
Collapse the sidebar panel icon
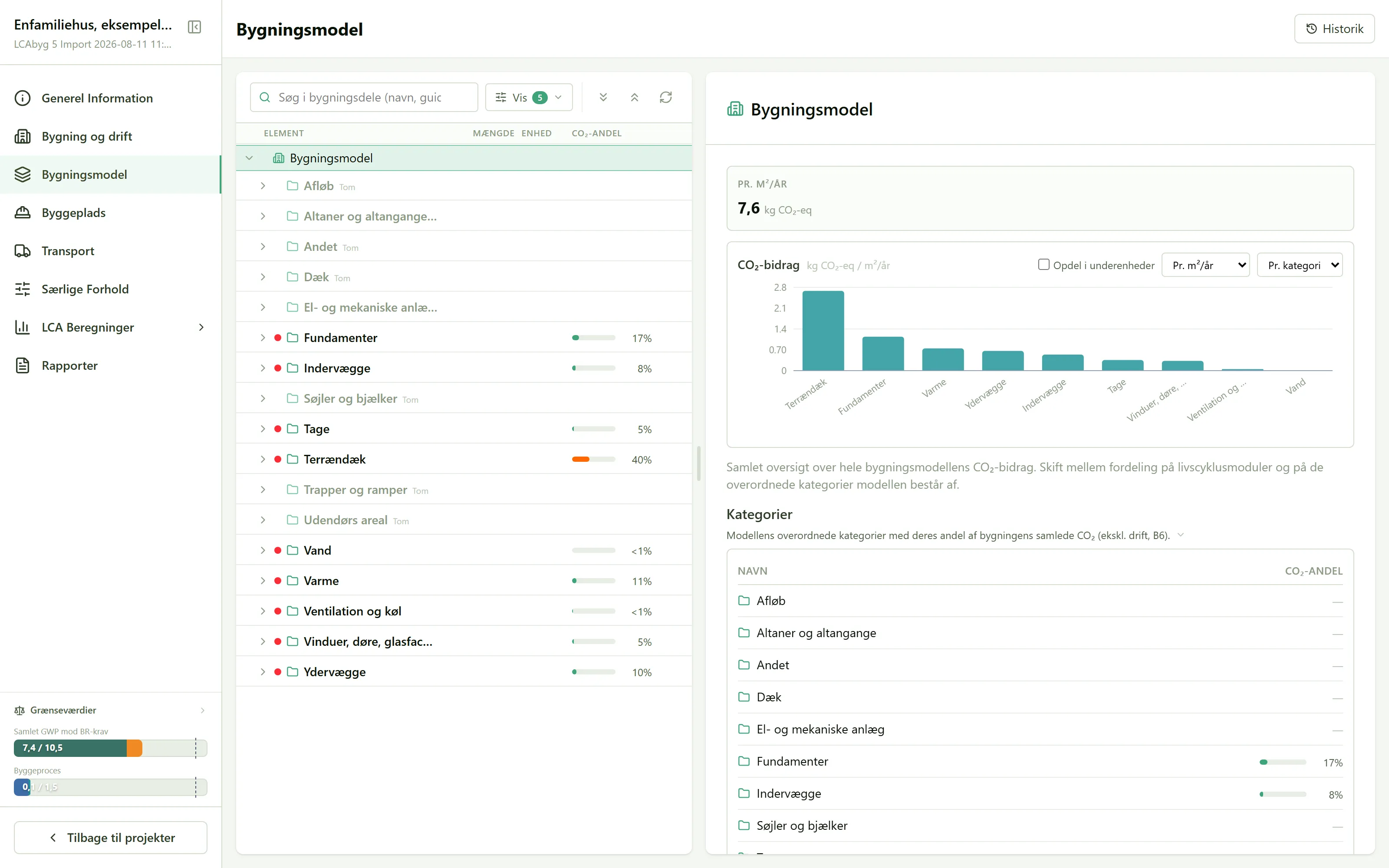pos(194,27)
